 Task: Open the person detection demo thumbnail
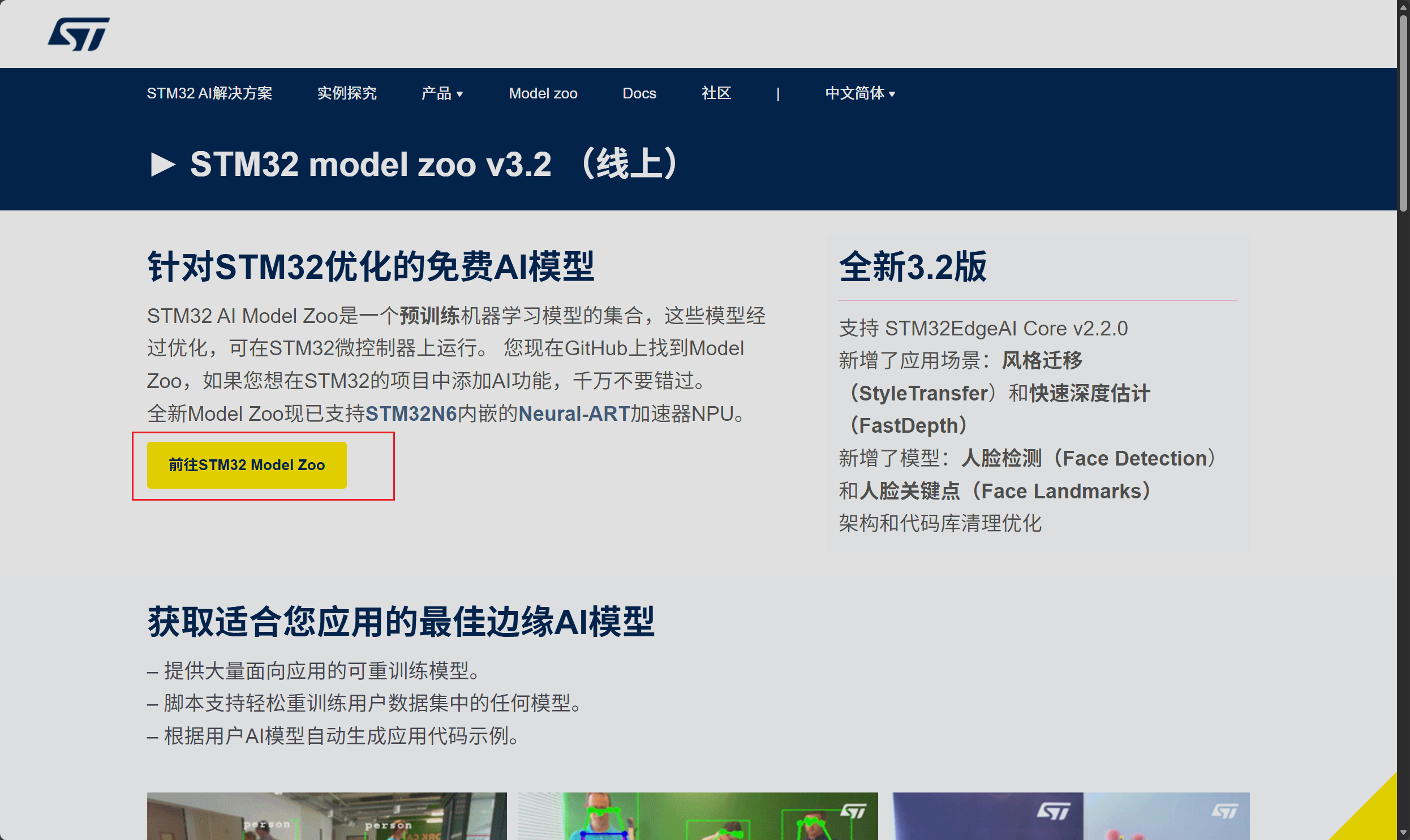(326, 816)
